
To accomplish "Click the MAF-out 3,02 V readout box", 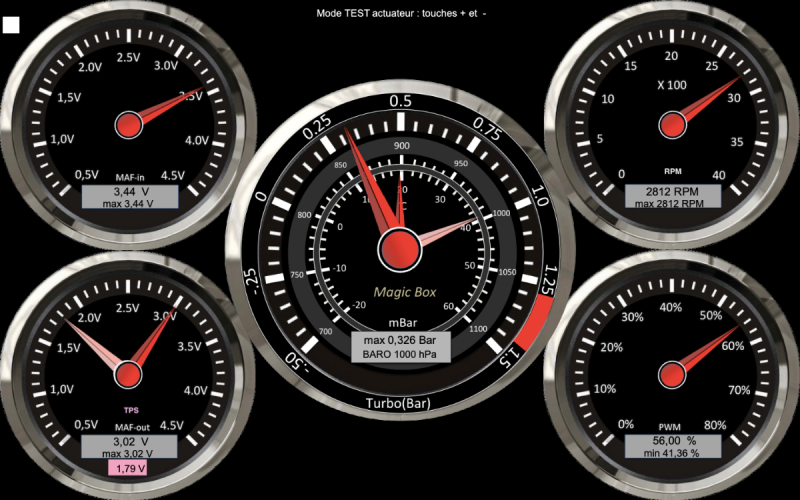I will (x=130, y=447).
